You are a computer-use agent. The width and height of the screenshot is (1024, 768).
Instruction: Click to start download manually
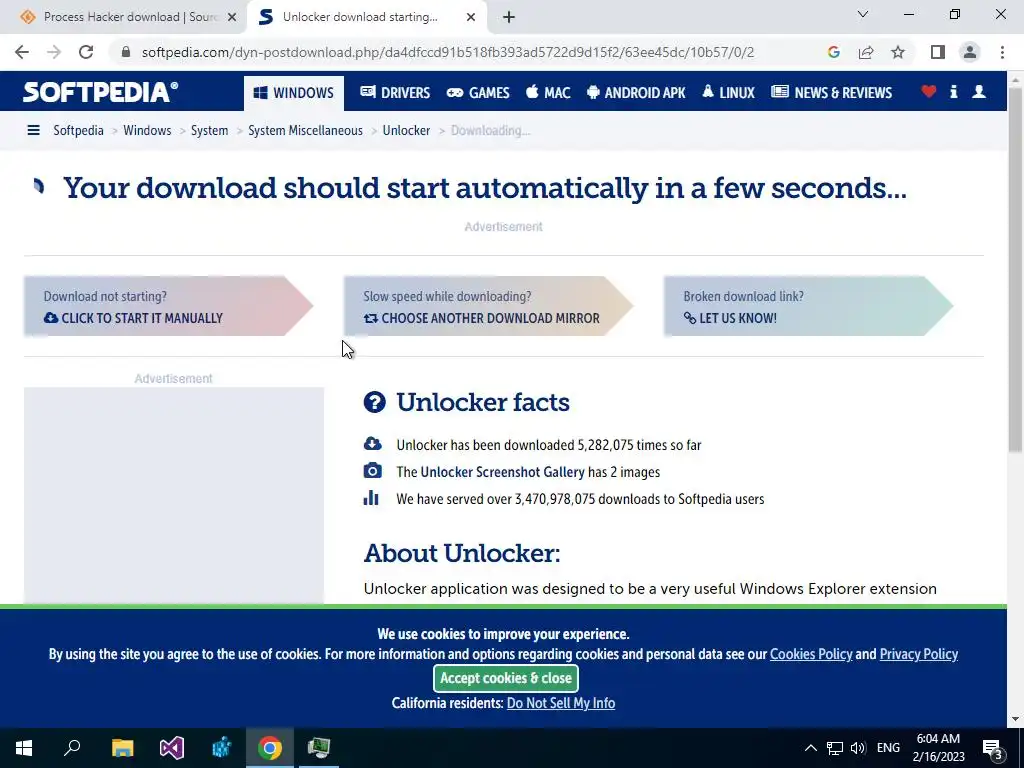click(168, 306)
